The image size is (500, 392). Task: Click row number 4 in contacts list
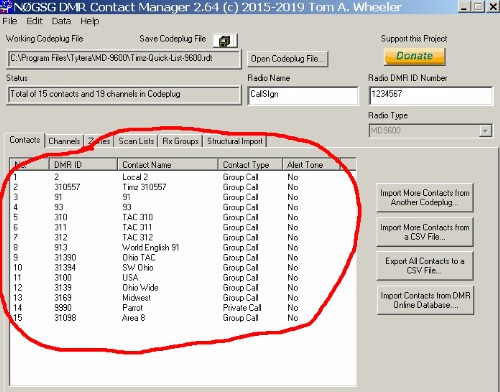pos(15,207)
